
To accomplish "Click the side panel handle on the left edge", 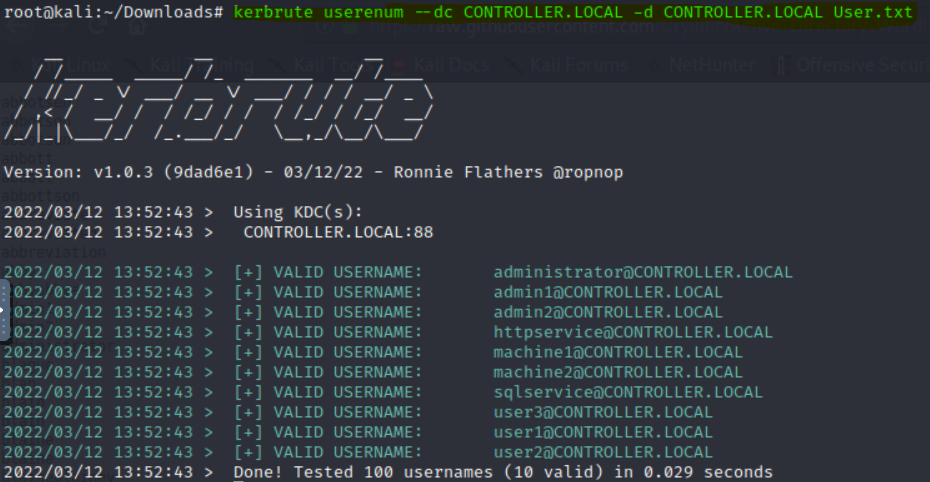I will coord(4,310).
